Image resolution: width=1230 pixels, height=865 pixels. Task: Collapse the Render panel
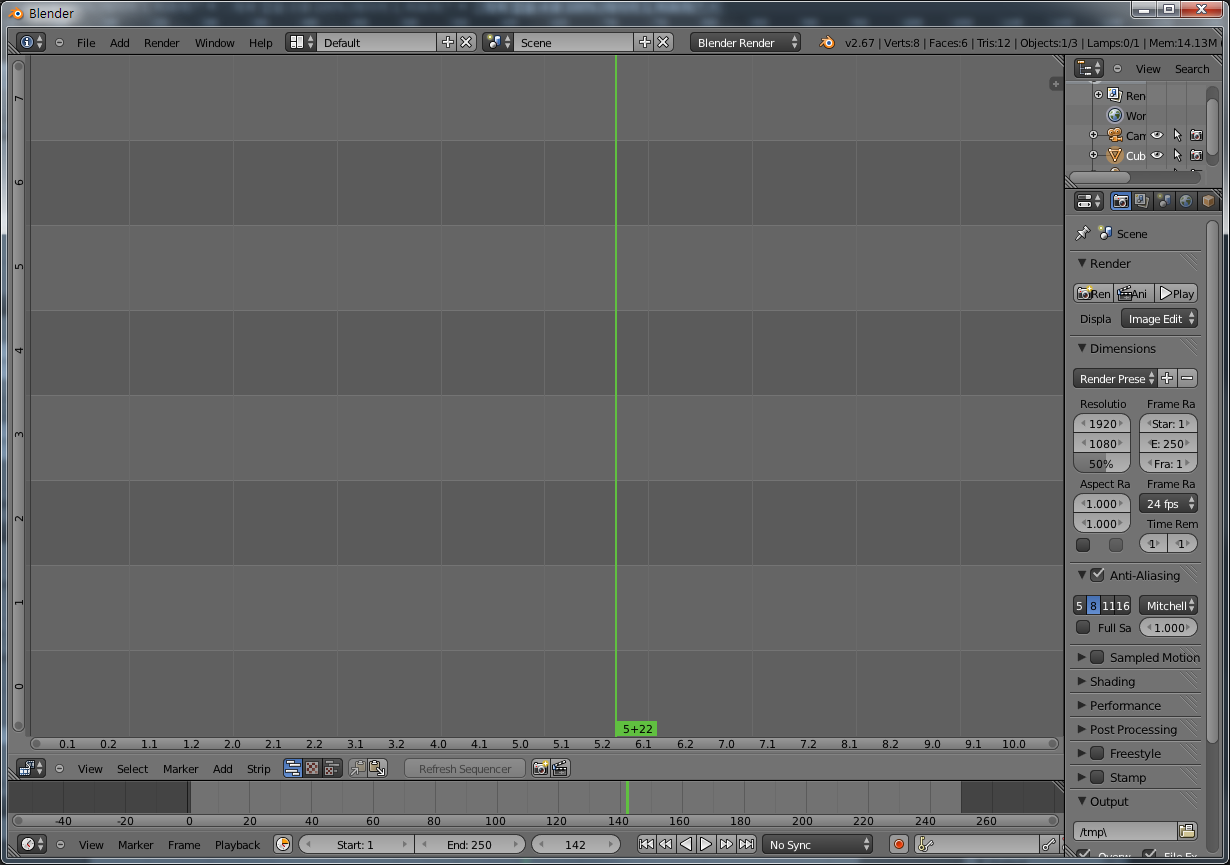click(x=1082, y=263)
